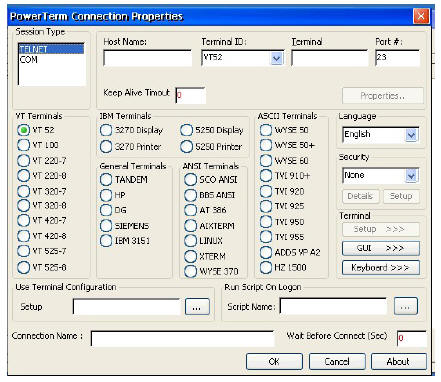Select SCO ANSI terminal
Screen dimensions: 441x382
click(190, 180)
